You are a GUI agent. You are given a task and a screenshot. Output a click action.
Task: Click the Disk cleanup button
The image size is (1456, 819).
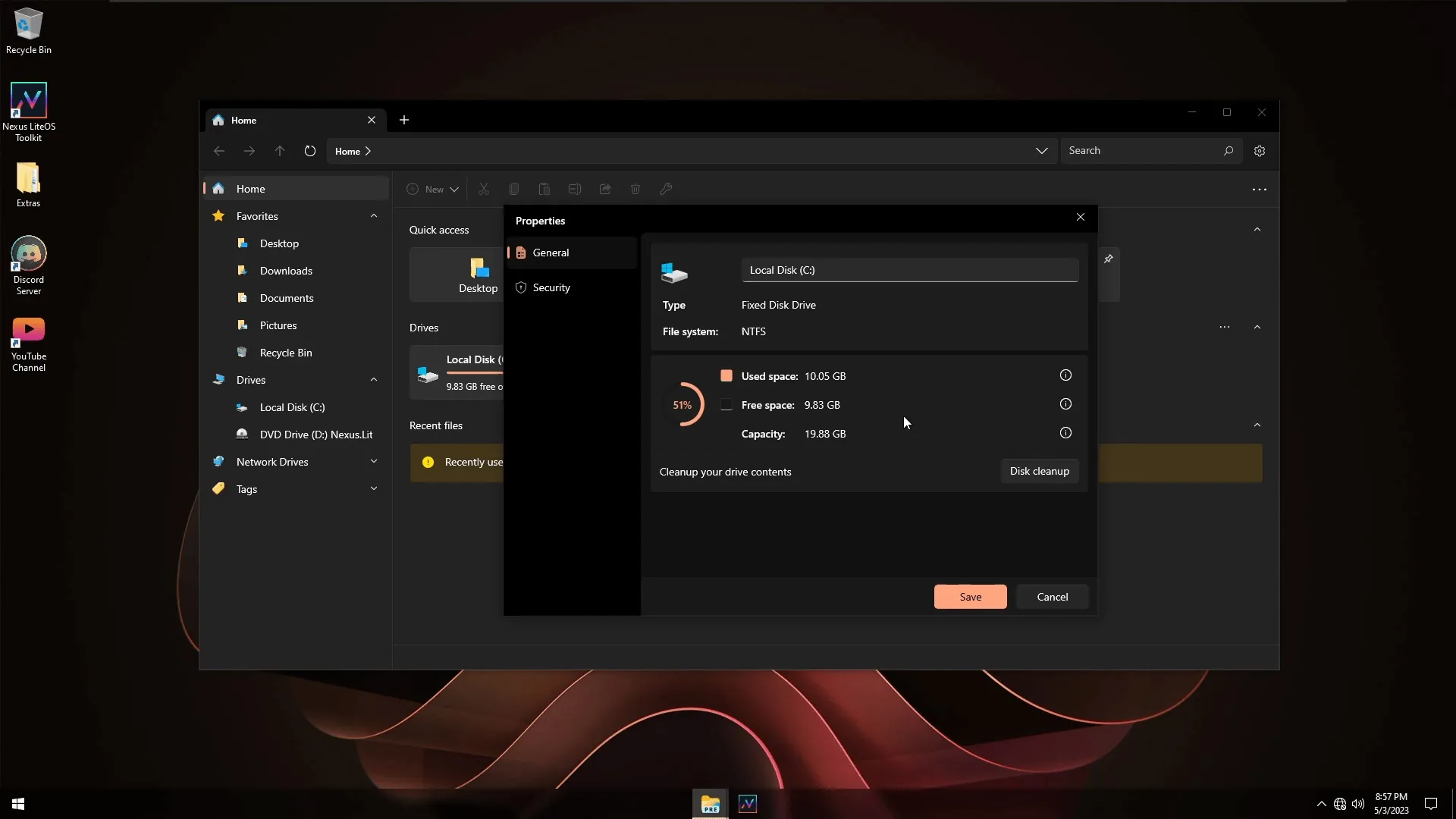[x=1040, y=471]
